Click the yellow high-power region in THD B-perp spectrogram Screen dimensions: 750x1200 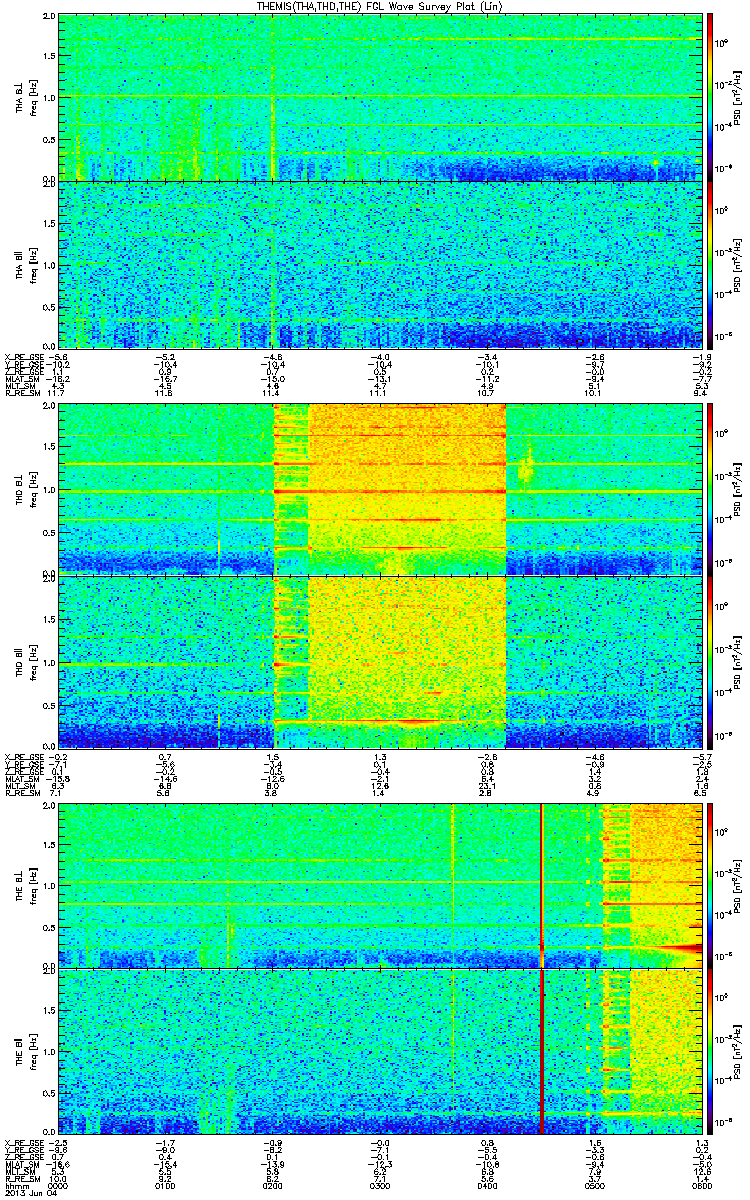(x=407, y=487)
